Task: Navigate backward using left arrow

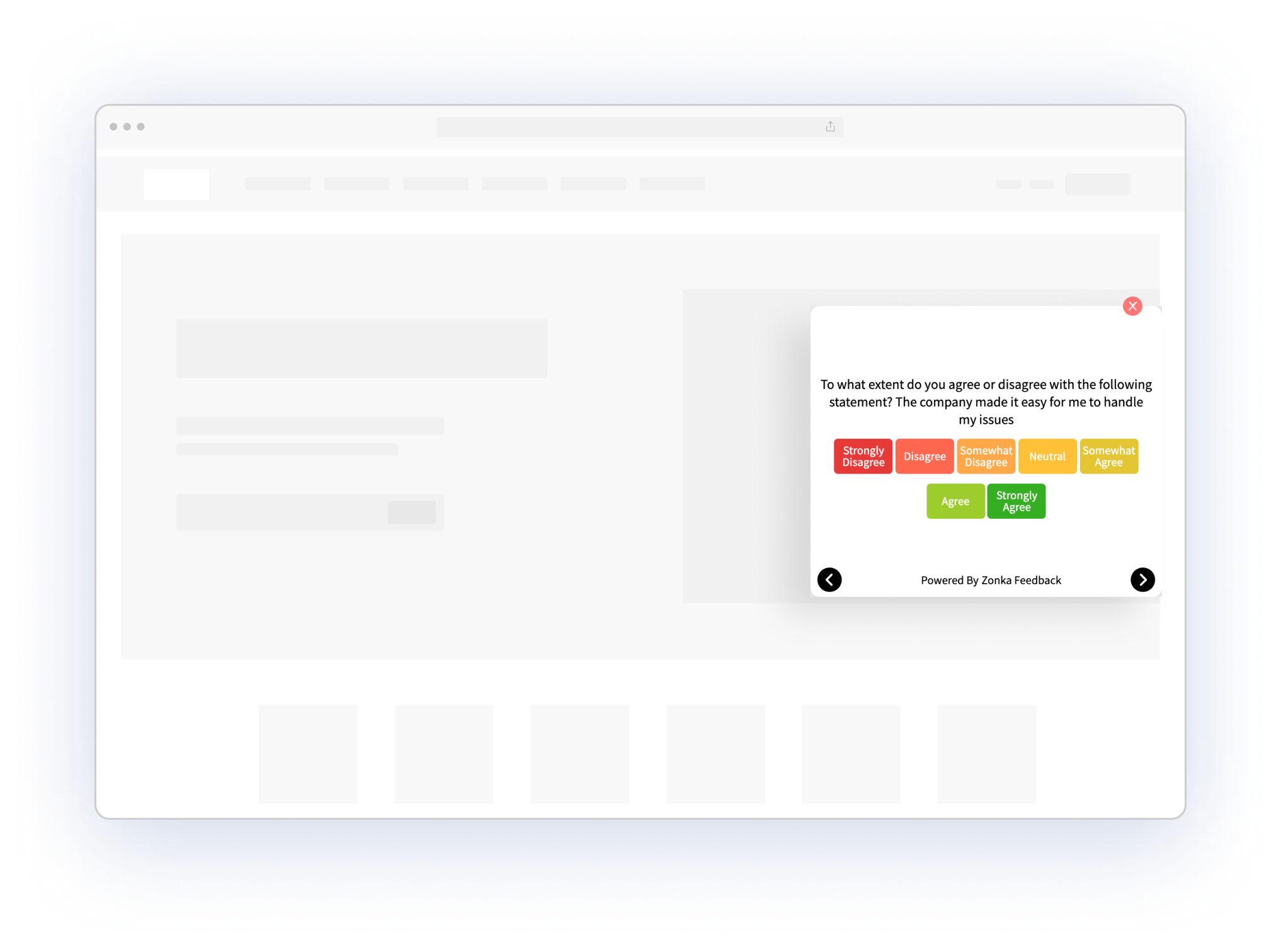Action: tap(829, 579)
